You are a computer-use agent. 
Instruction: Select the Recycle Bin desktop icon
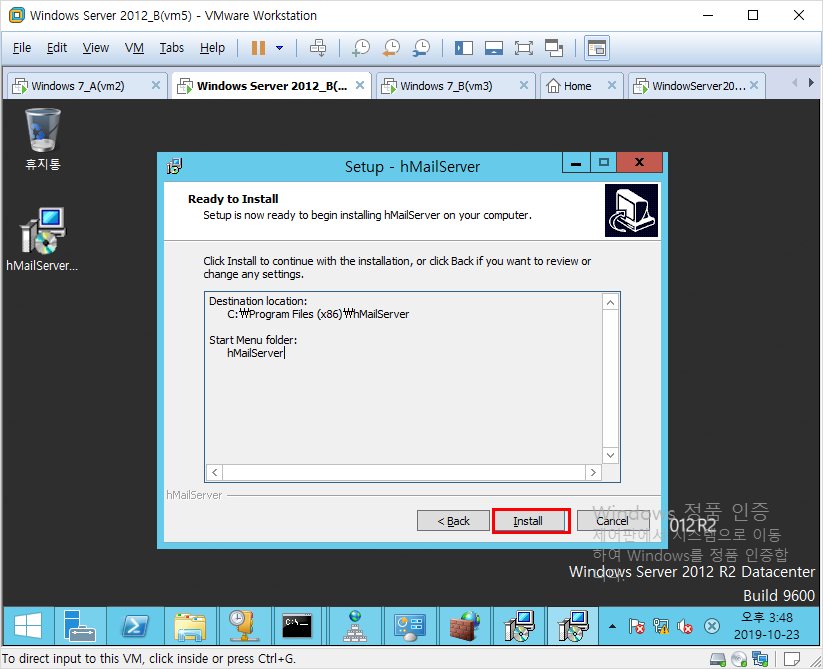pos(43,139)
